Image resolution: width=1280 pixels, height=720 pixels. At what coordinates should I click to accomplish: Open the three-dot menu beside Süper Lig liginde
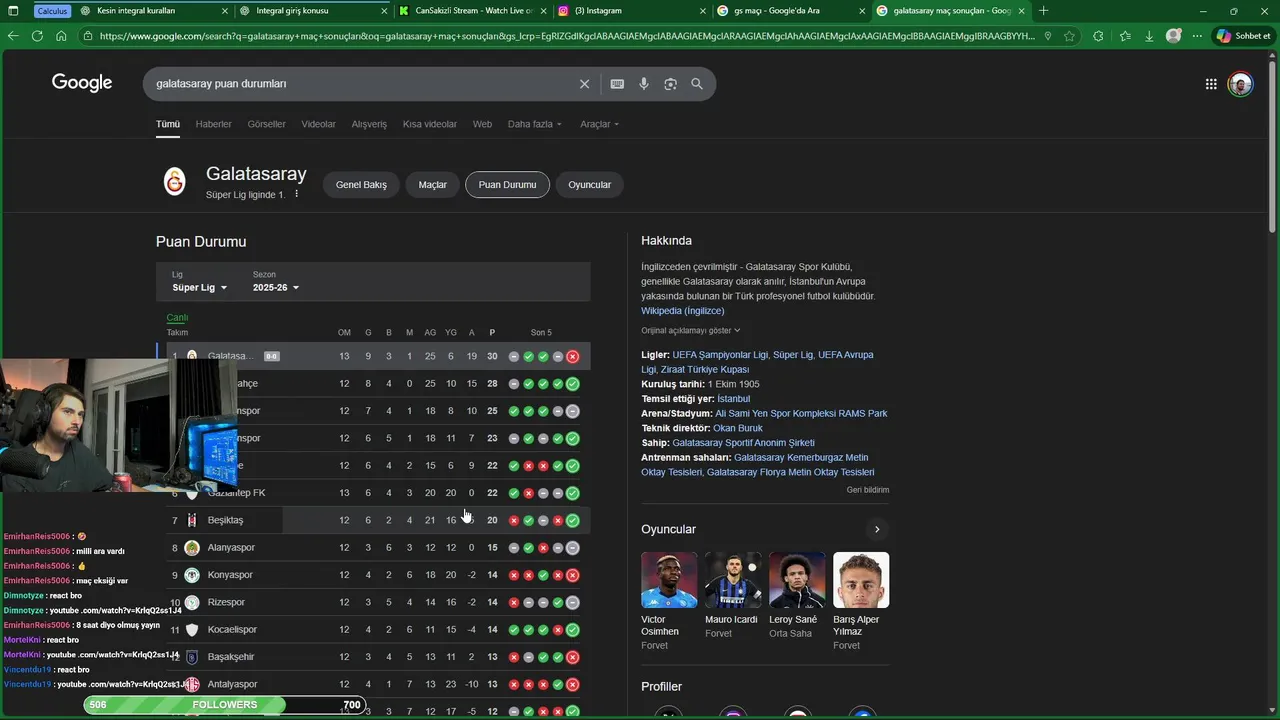pos(296,194)
